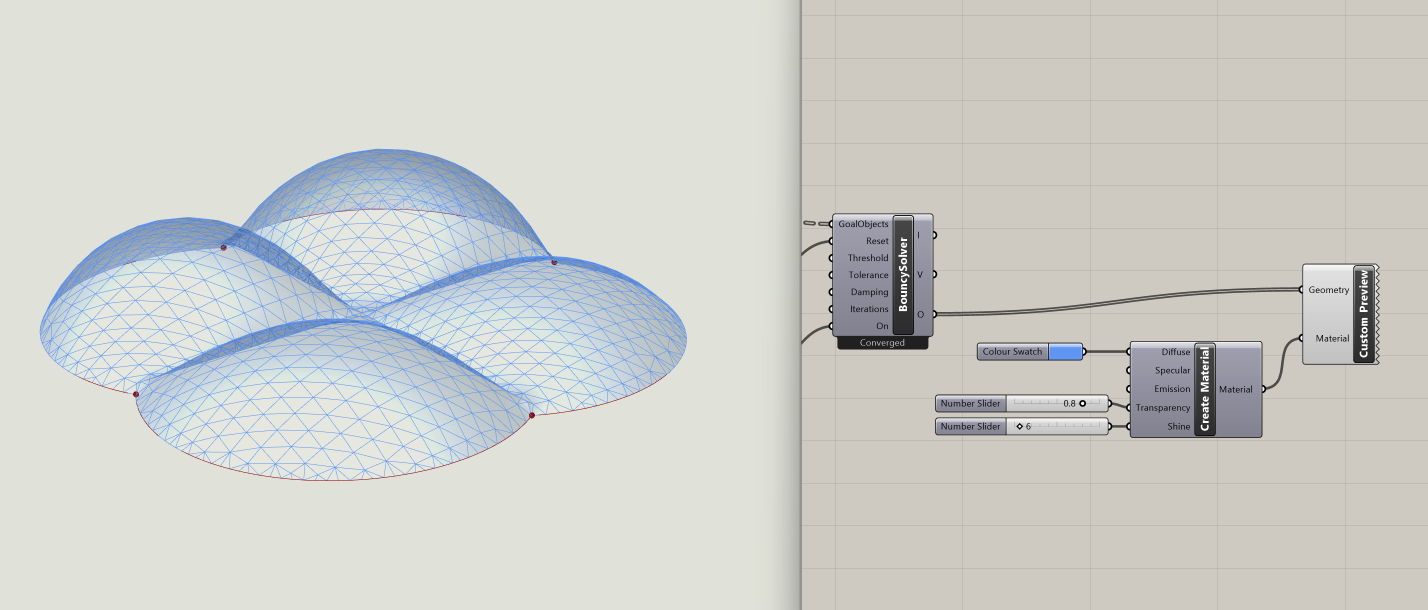Click the Emission input on Create Material
This screenshot has width=1428, height=610.
tap(1172, 389)
